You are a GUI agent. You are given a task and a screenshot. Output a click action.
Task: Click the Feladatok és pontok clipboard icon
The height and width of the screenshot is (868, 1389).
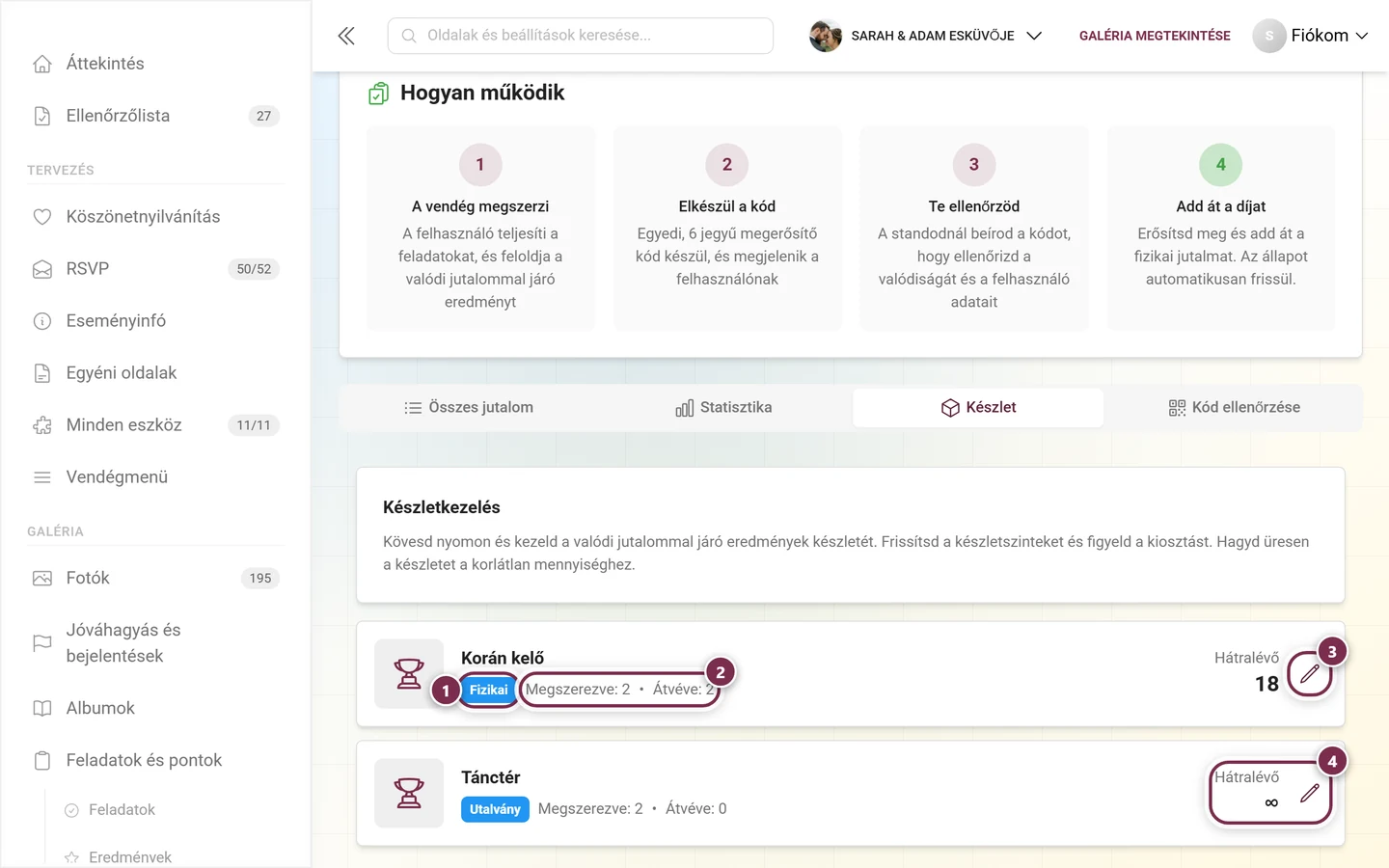coord(42,761)
